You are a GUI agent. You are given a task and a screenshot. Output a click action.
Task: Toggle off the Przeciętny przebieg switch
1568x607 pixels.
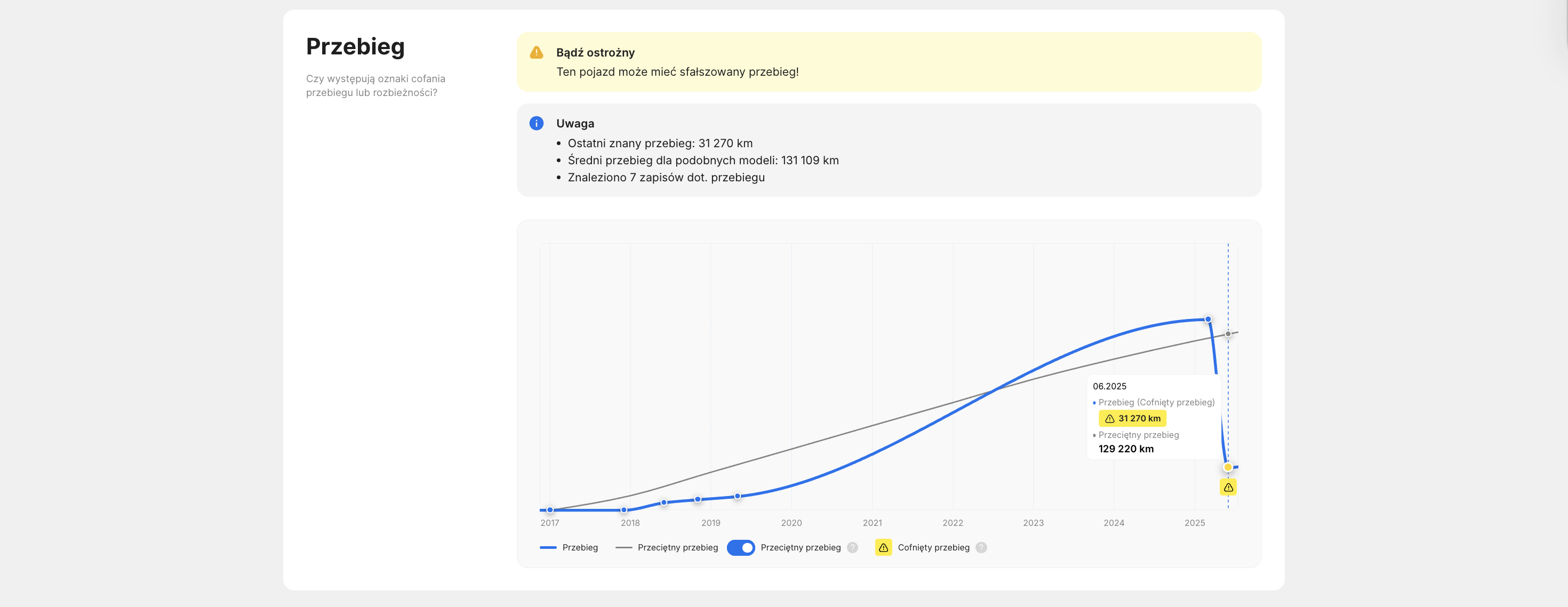741,547
